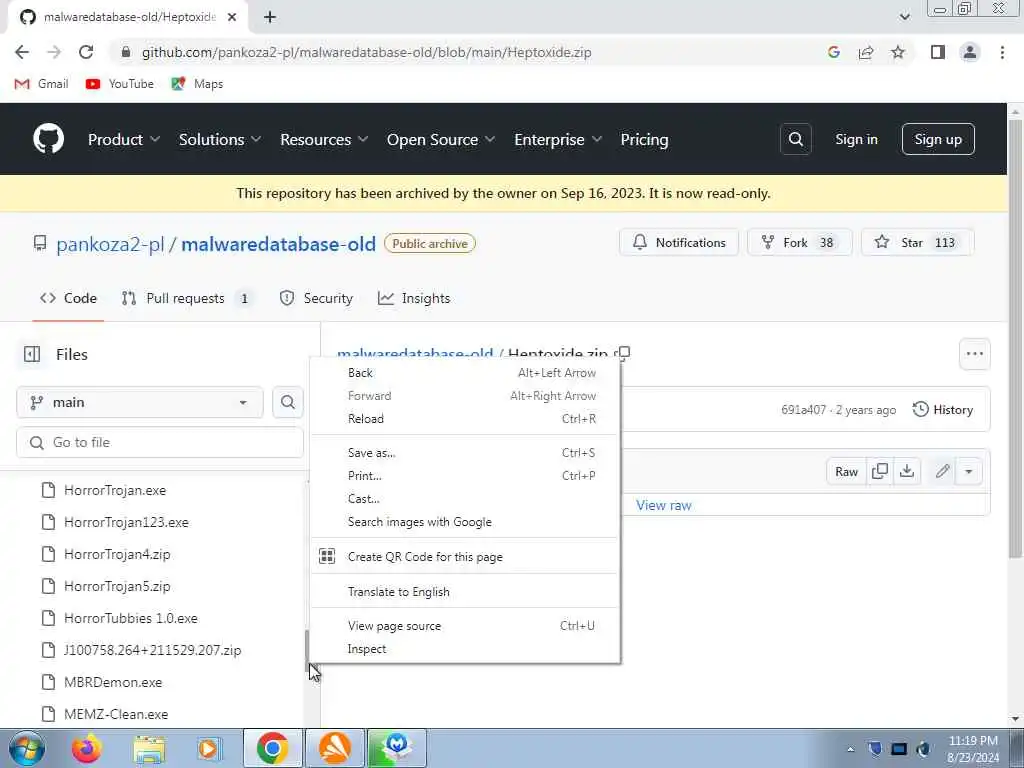Expand the Product menu
1024x768 pixels.
[x=123, y=140]
